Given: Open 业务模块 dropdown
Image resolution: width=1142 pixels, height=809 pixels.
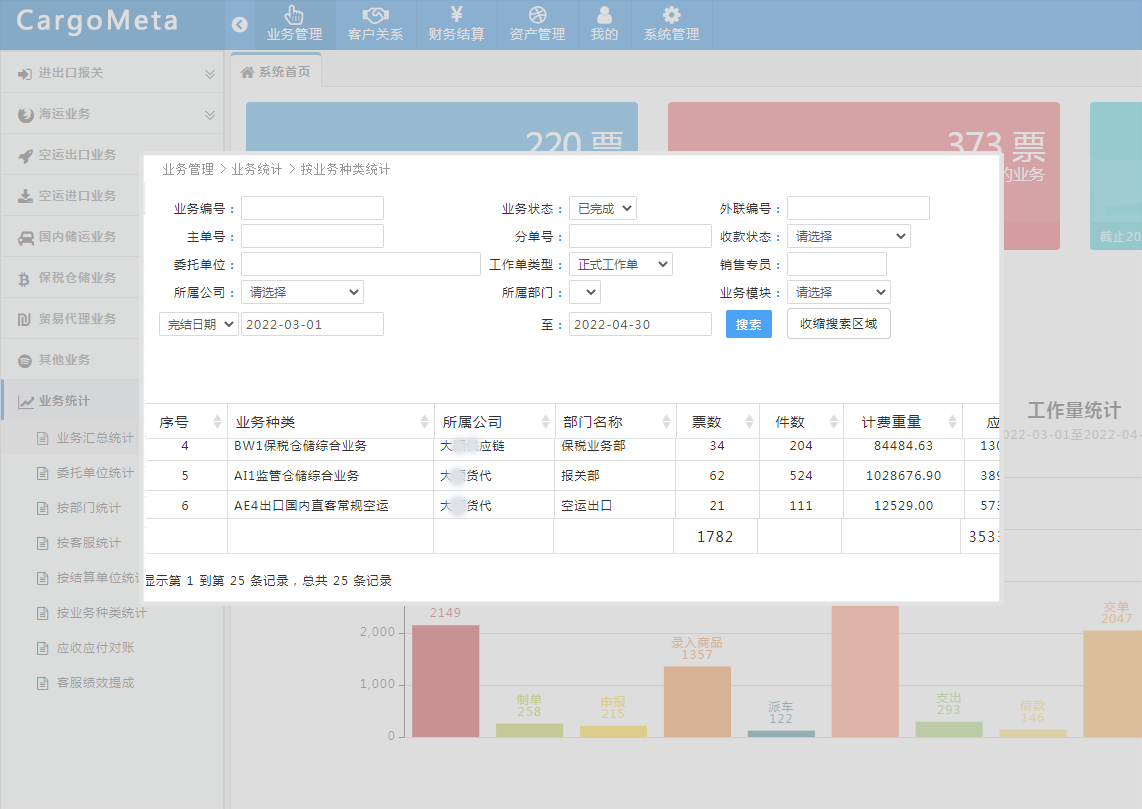Looking at the screenshot, I should [838, 292].
